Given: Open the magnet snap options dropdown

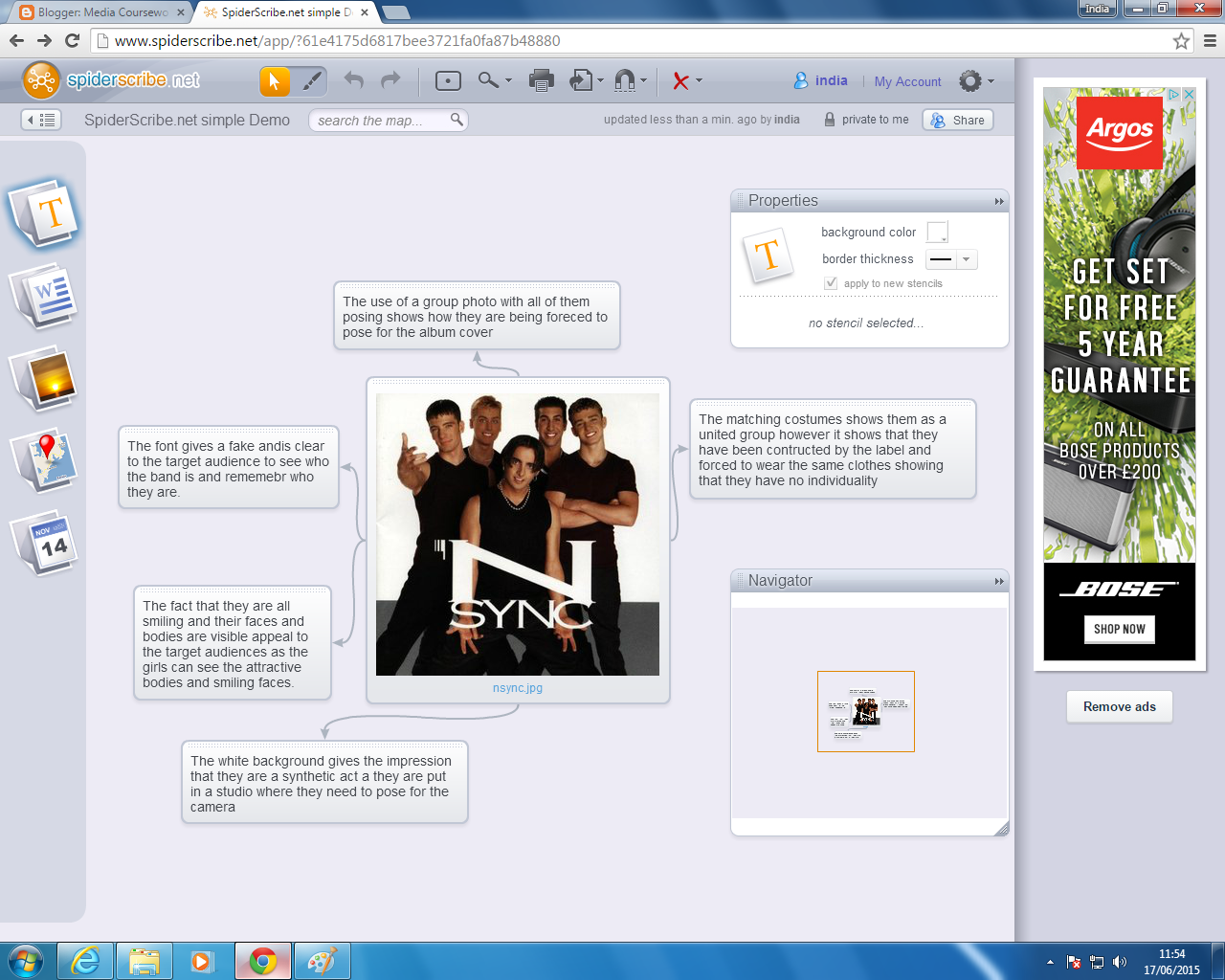Looking at the screenshot, I should tap(630, 81).
